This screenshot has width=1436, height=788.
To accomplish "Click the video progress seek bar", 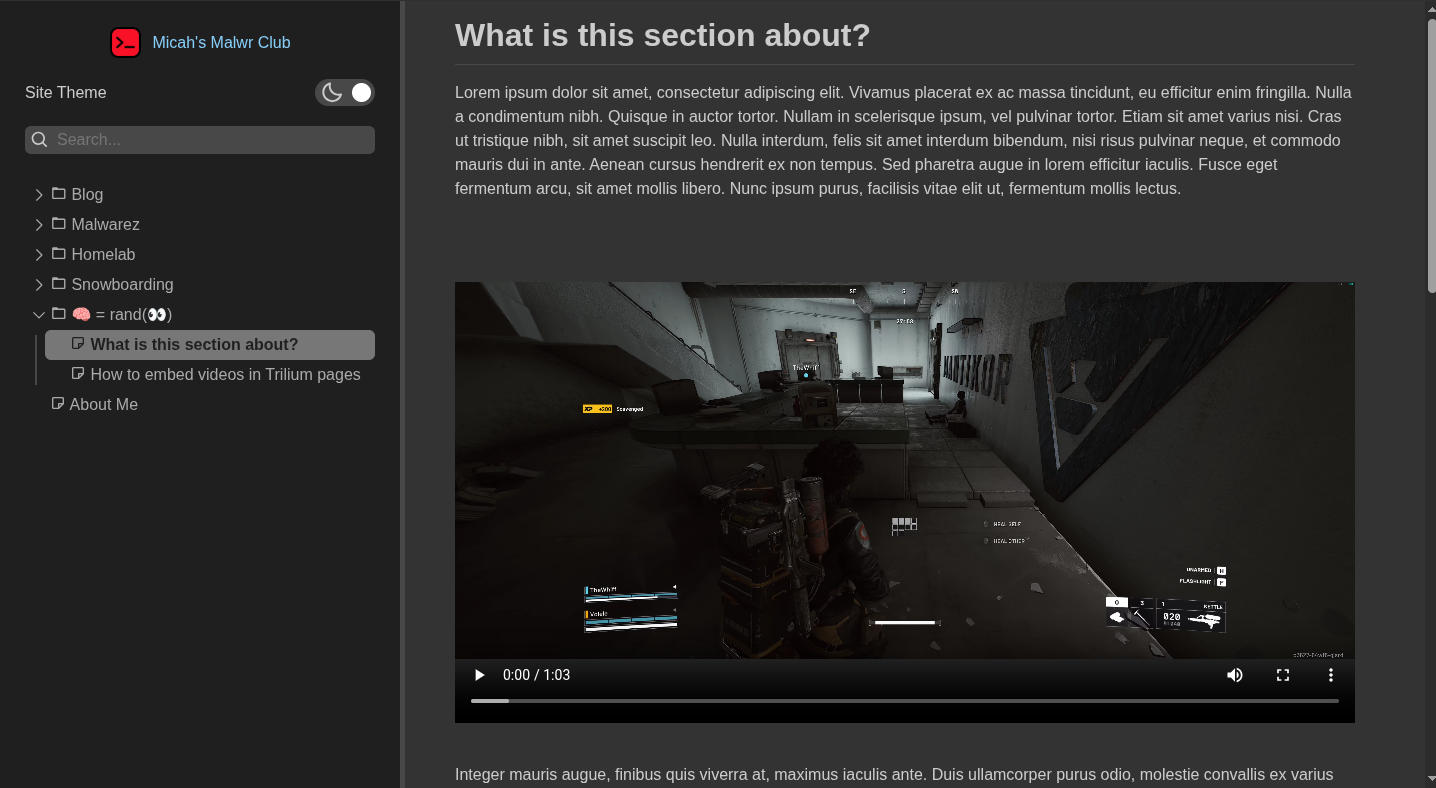I will coord(905,701).
